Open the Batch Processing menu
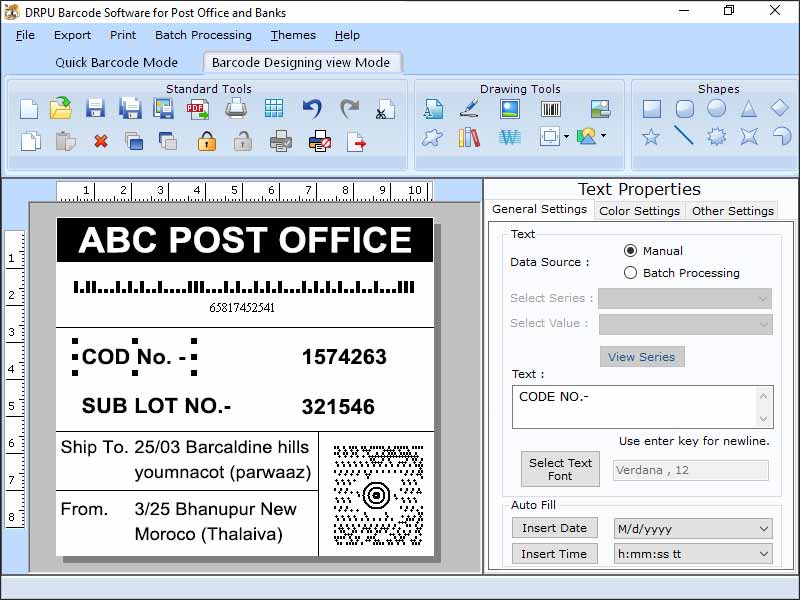 pos(203,35)
